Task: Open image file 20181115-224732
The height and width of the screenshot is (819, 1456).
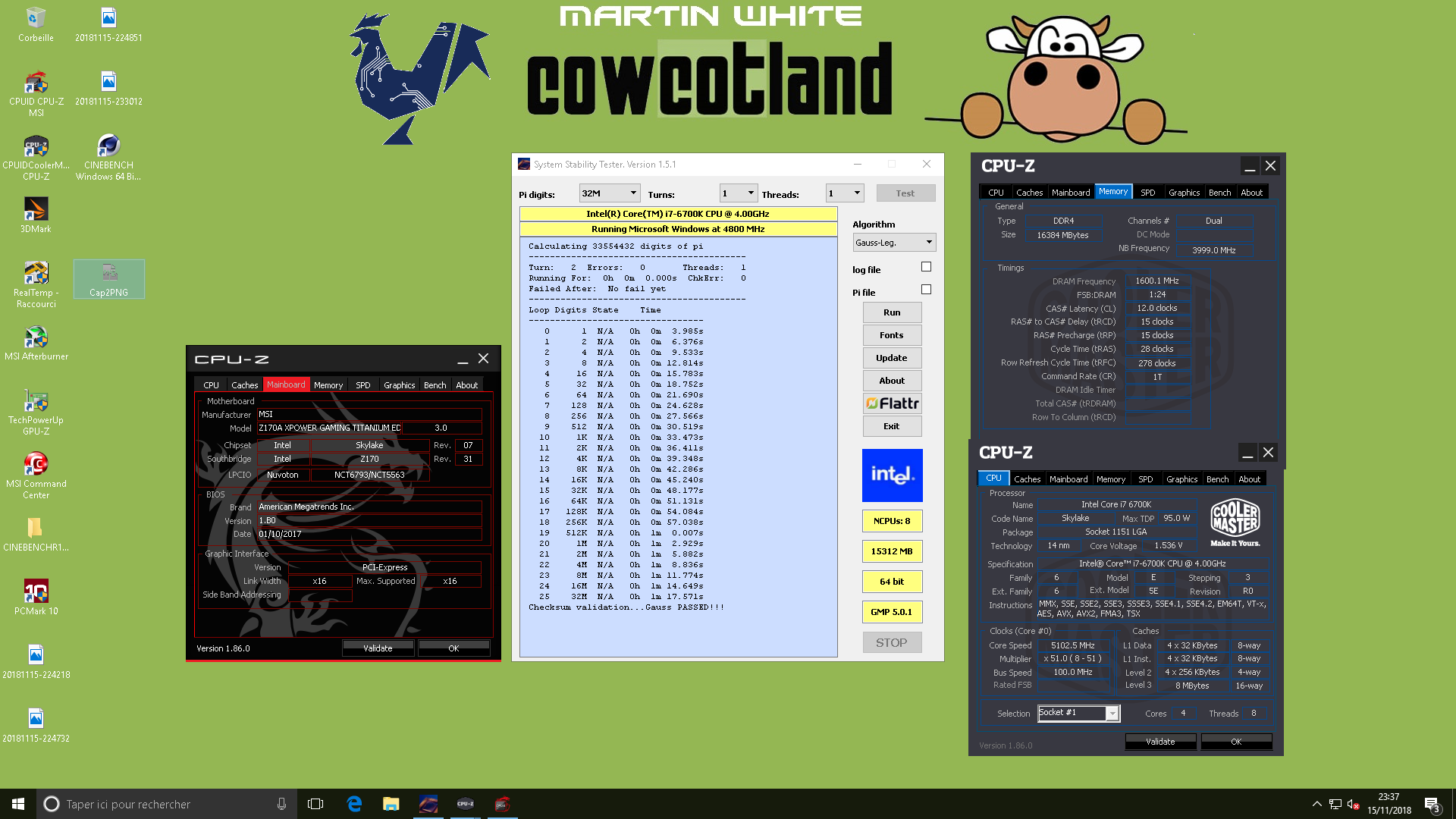Action: [x=36, y=726]
